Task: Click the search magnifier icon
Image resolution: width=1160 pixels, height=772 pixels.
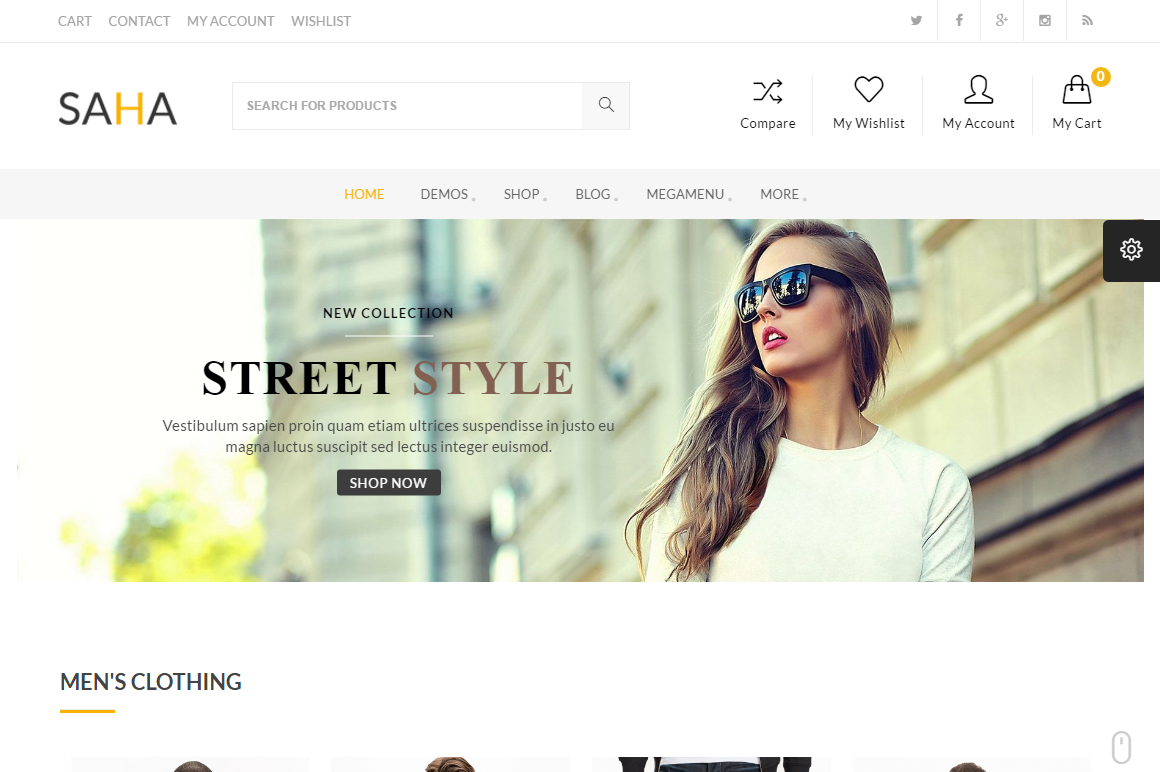Action: point(606,105)
